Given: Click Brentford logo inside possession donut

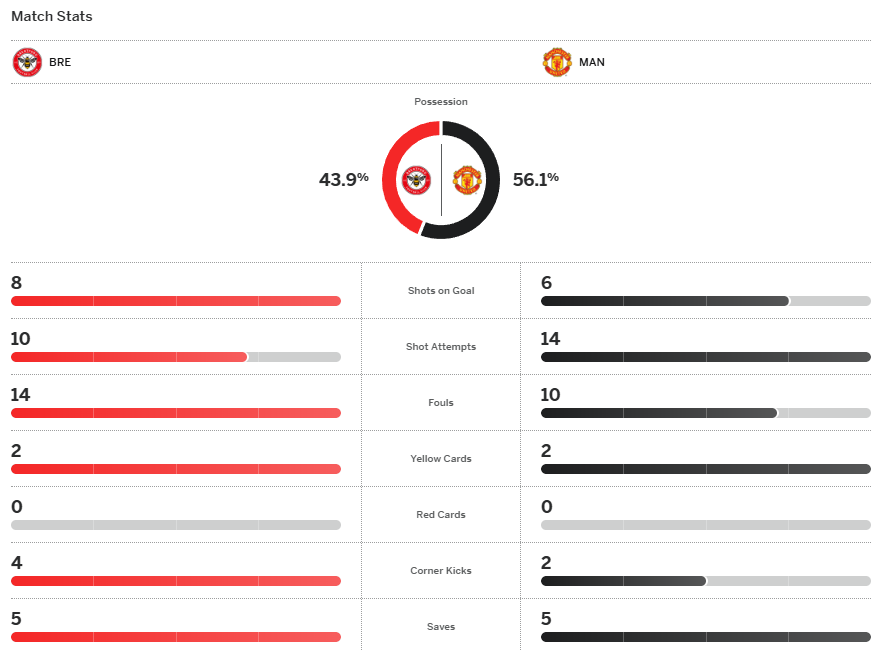Looking at the screenshot, I should click(416, 180).
